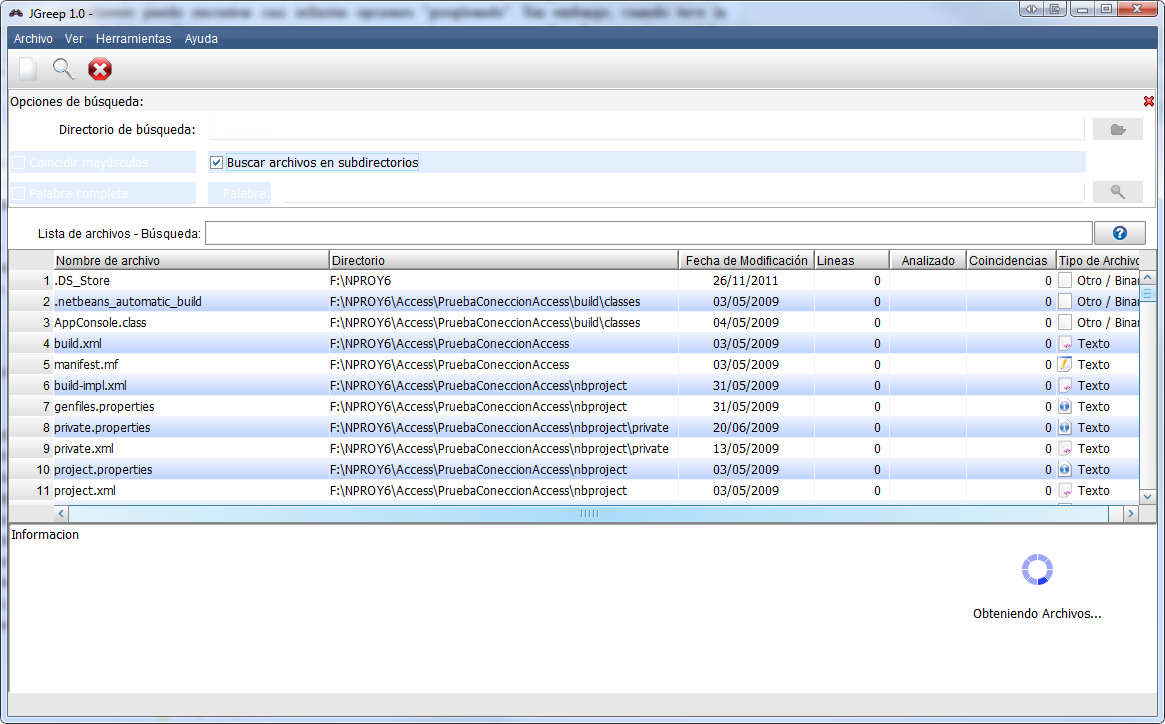
Task: Uncheck Buscar archivos en subdirectorios
Action: [216, 163]
